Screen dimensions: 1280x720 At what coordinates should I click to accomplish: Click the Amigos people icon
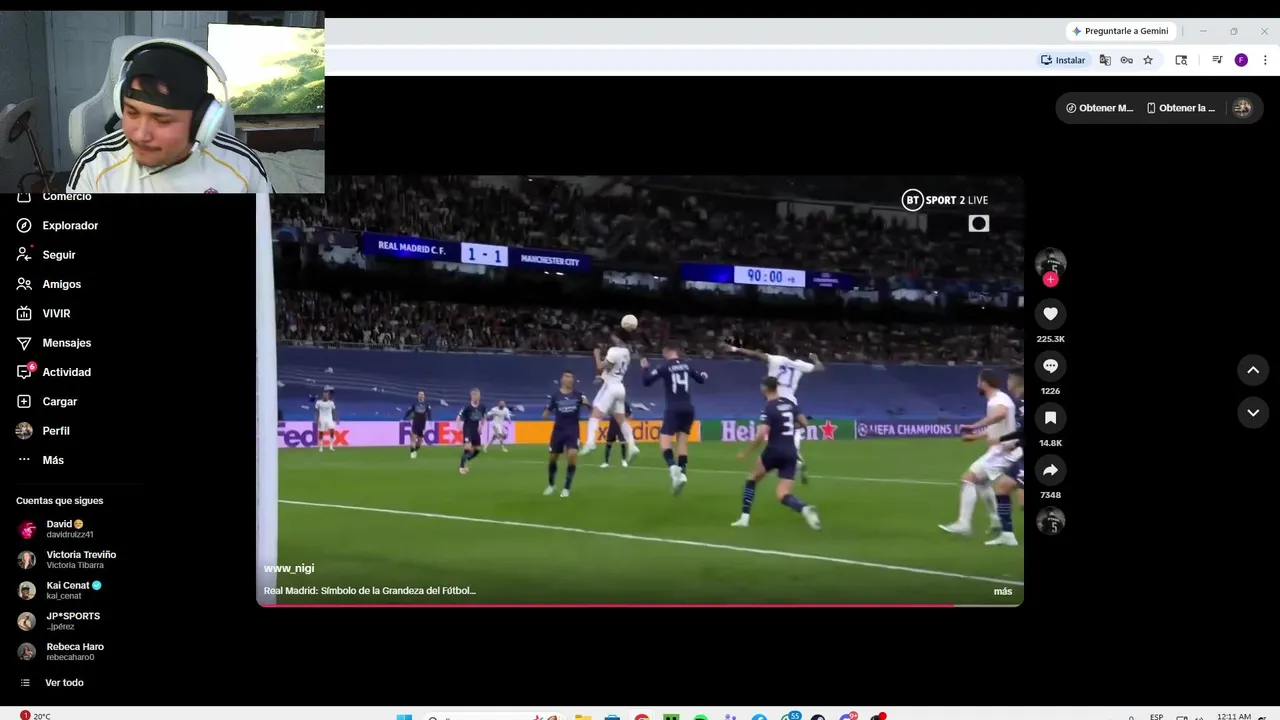[24, 284]
